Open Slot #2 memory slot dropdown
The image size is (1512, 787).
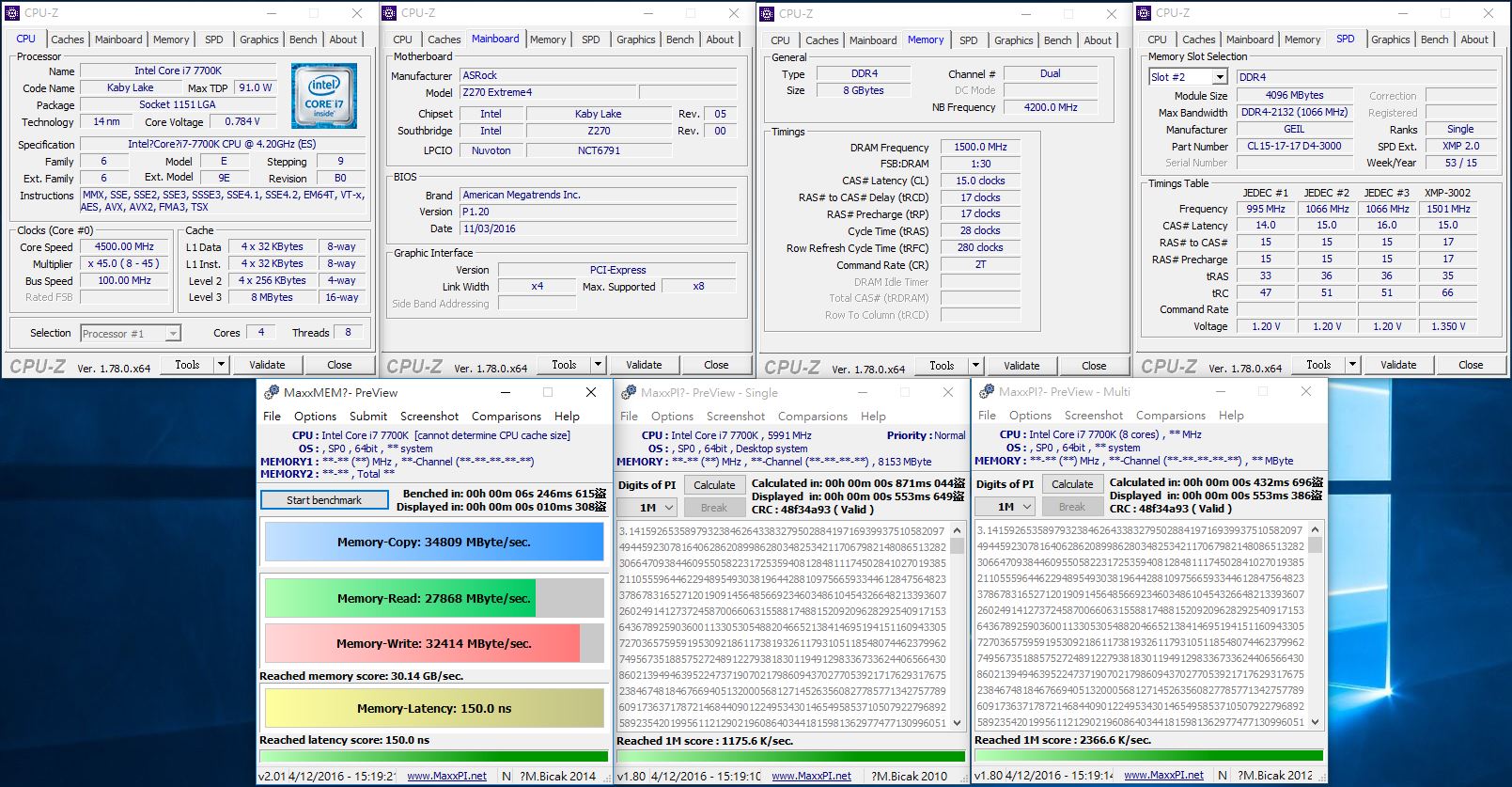[1188, 77]
